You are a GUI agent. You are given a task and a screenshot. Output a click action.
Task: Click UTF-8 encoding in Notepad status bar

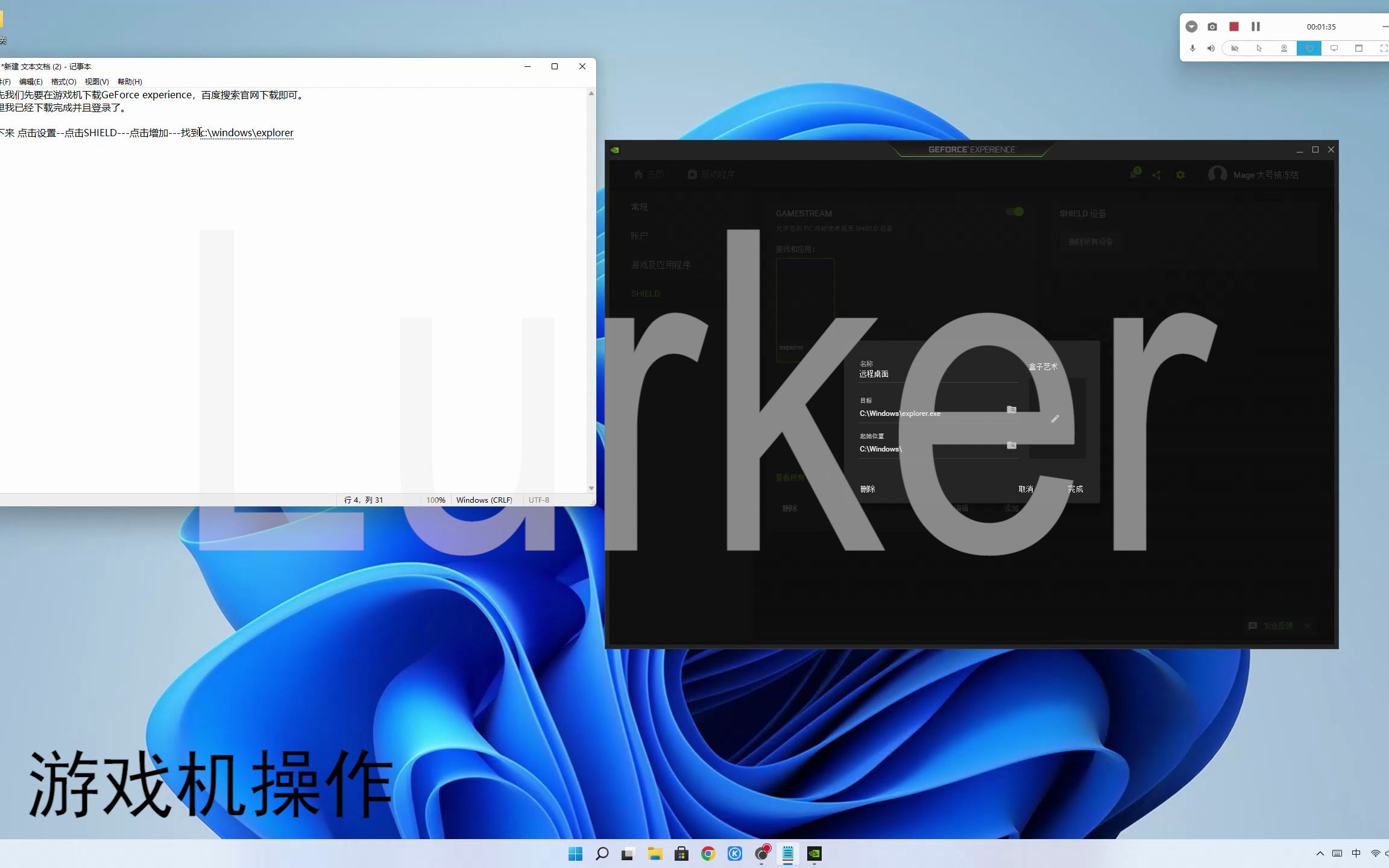coord(539,500)
